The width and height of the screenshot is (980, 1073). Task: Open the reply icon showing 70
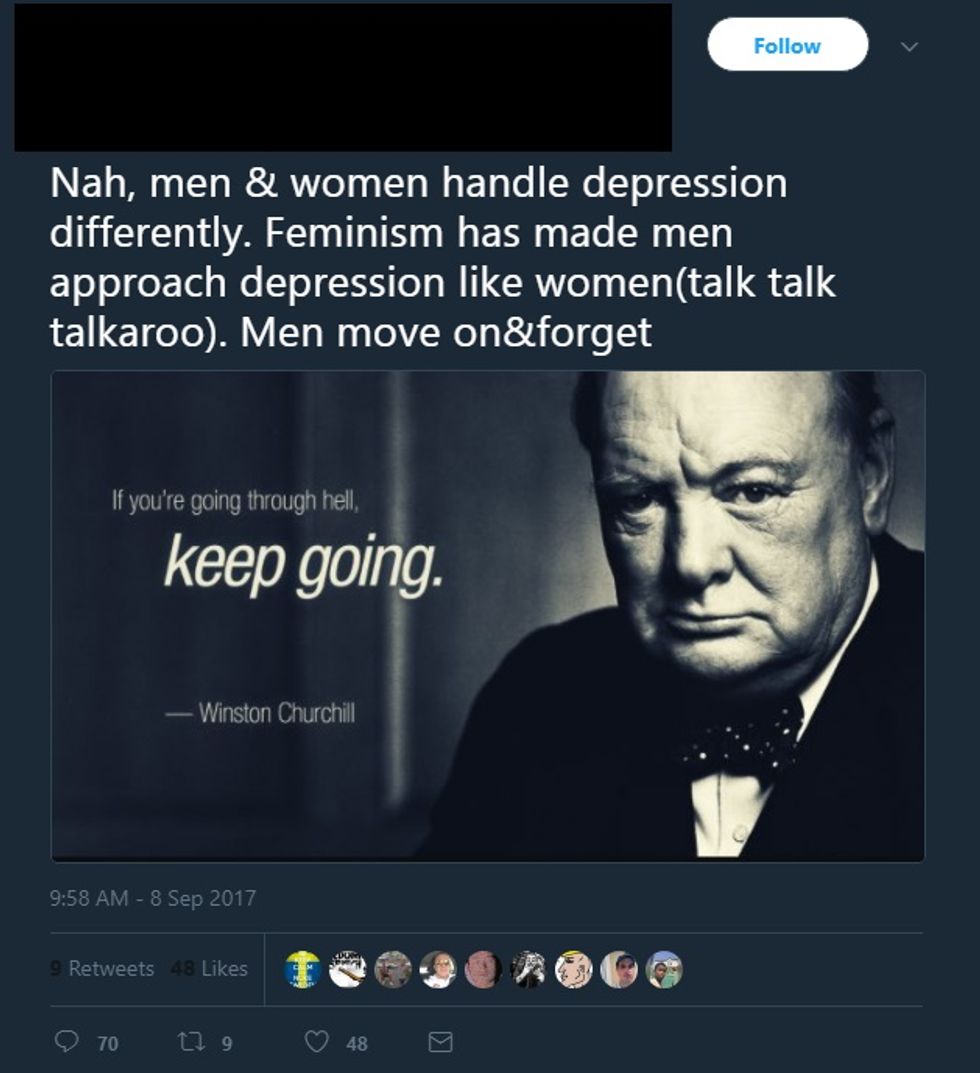[66, 1042]
